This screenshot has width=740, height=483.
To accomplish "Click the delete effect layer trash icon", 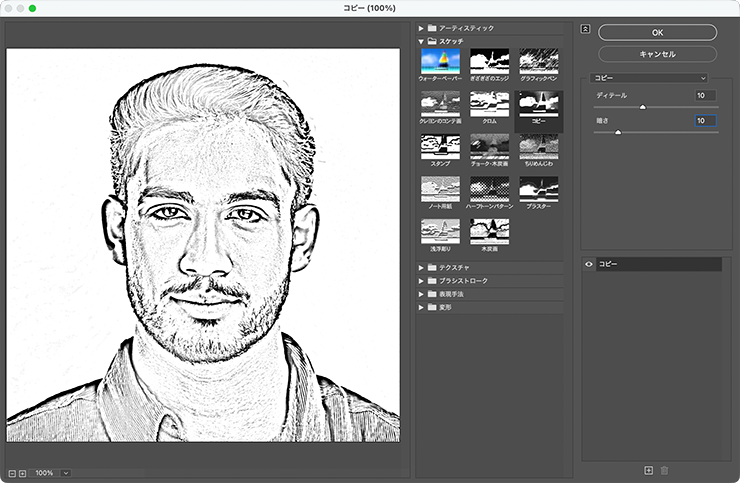I will pos(663,469).
